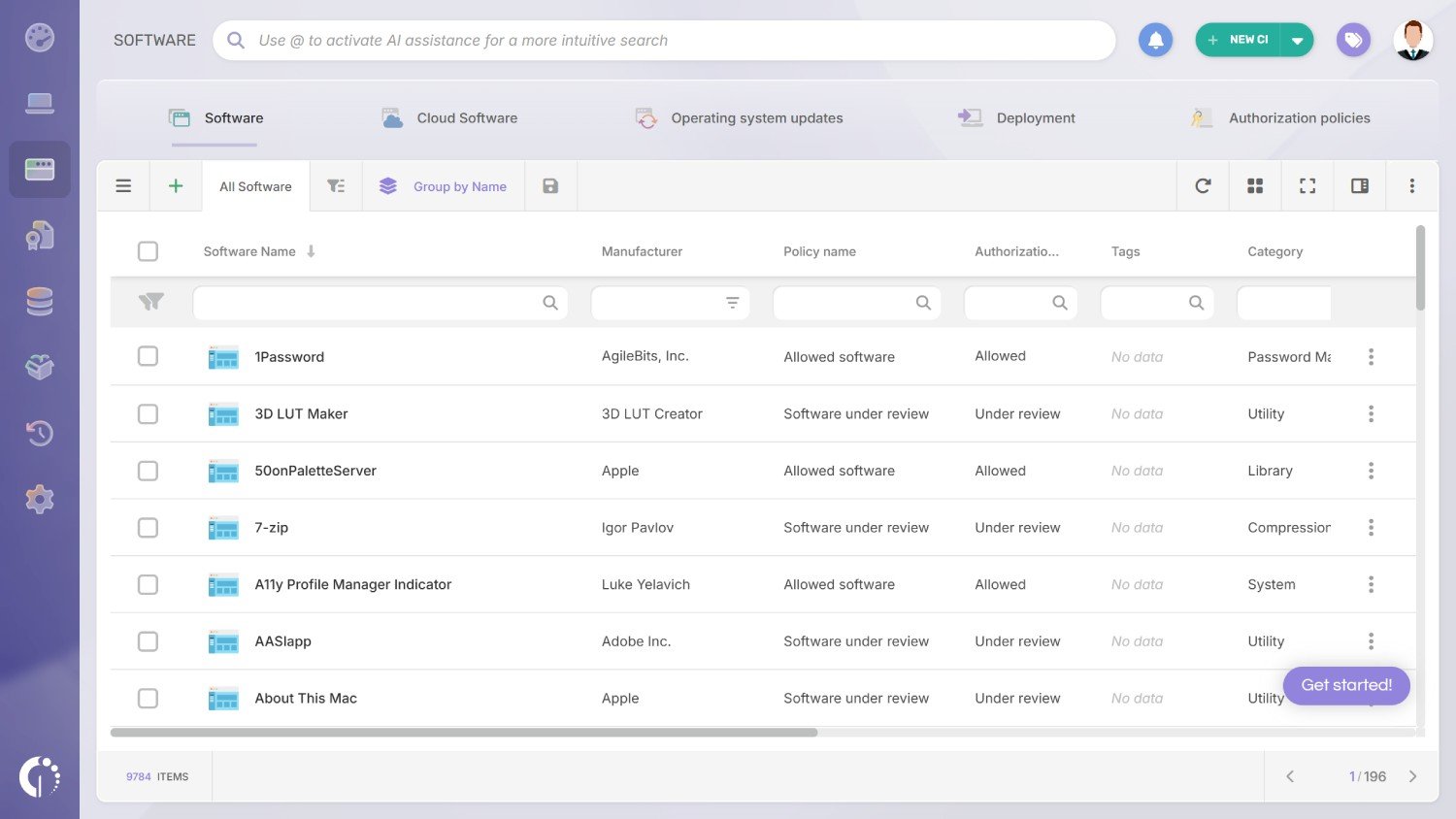The image size is (1456, 819).
Task: Select the 1Password row checkbox
Action: 148,356
